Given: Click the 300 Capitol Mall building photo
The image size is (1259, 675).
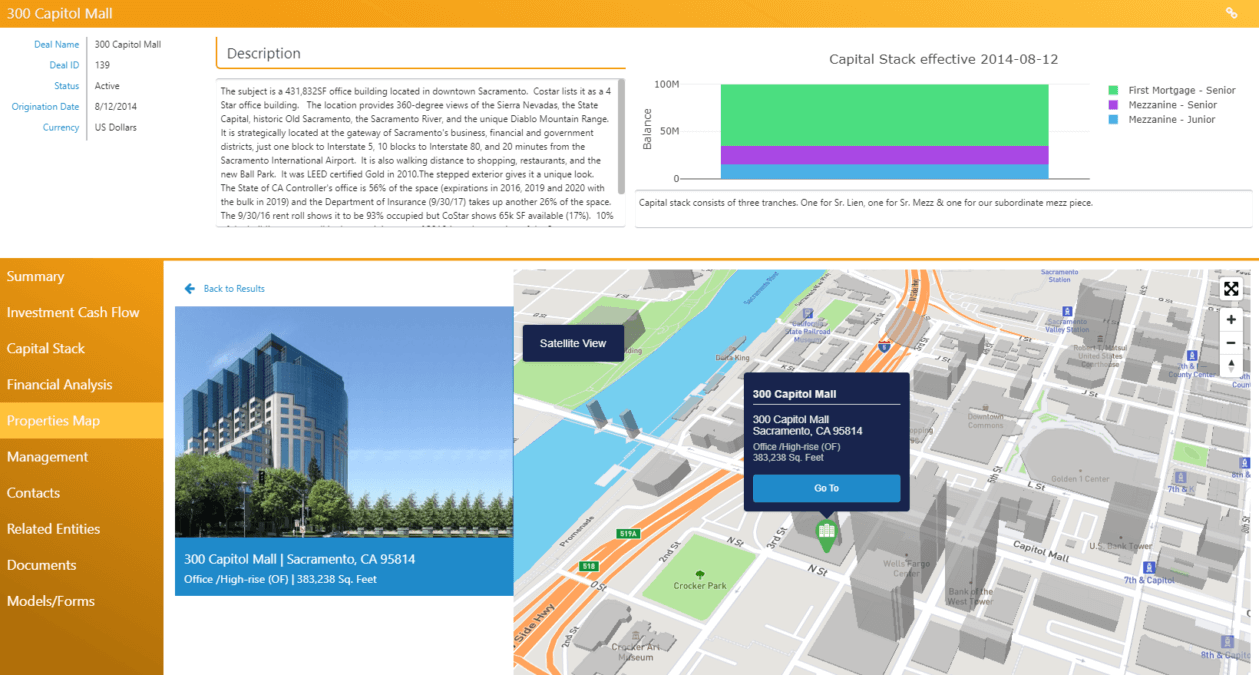Looking at the screenshot, I should 344,422.
